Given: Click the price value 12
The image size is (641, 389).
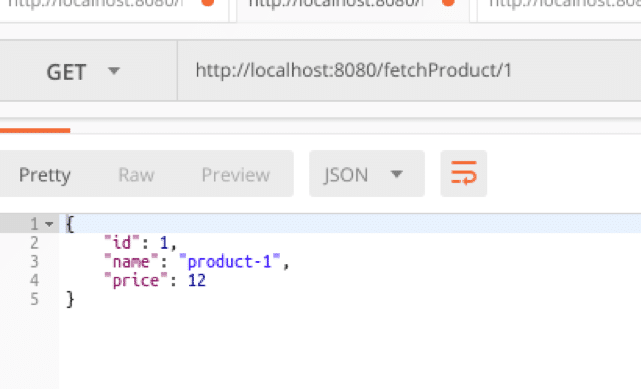Looking at the screenshot, I should (197, 281).
